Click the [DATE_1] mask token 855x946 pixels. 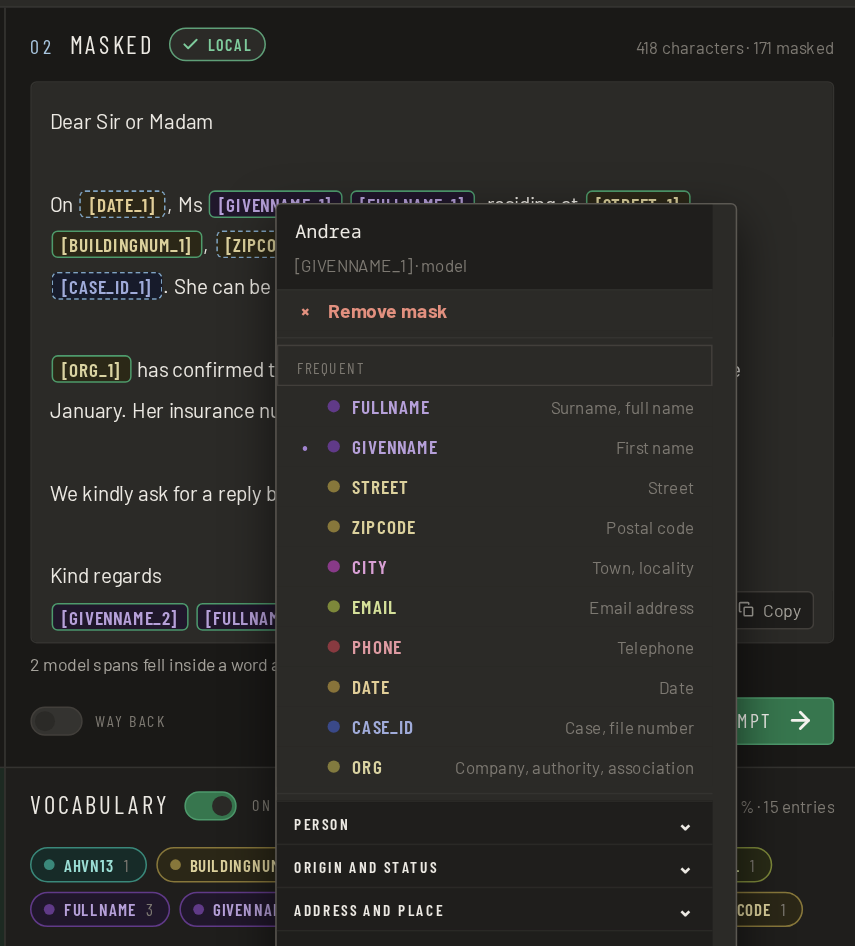[122, 205]
